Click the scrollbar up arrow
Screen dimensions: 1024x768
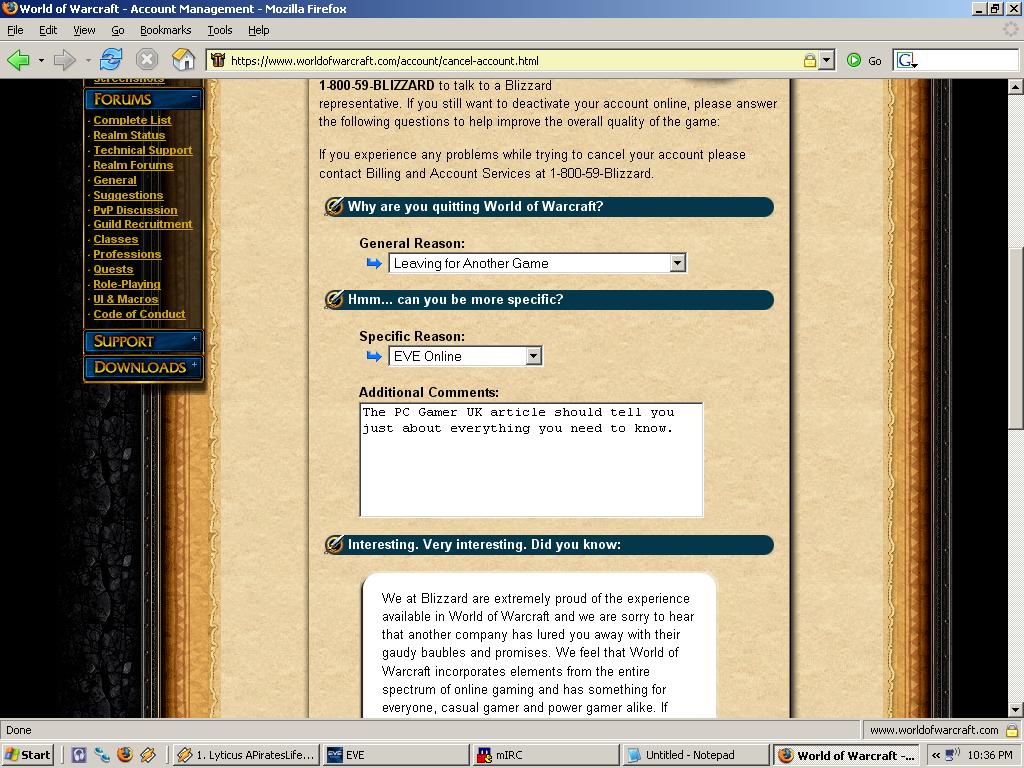[x=1016, y=86]
